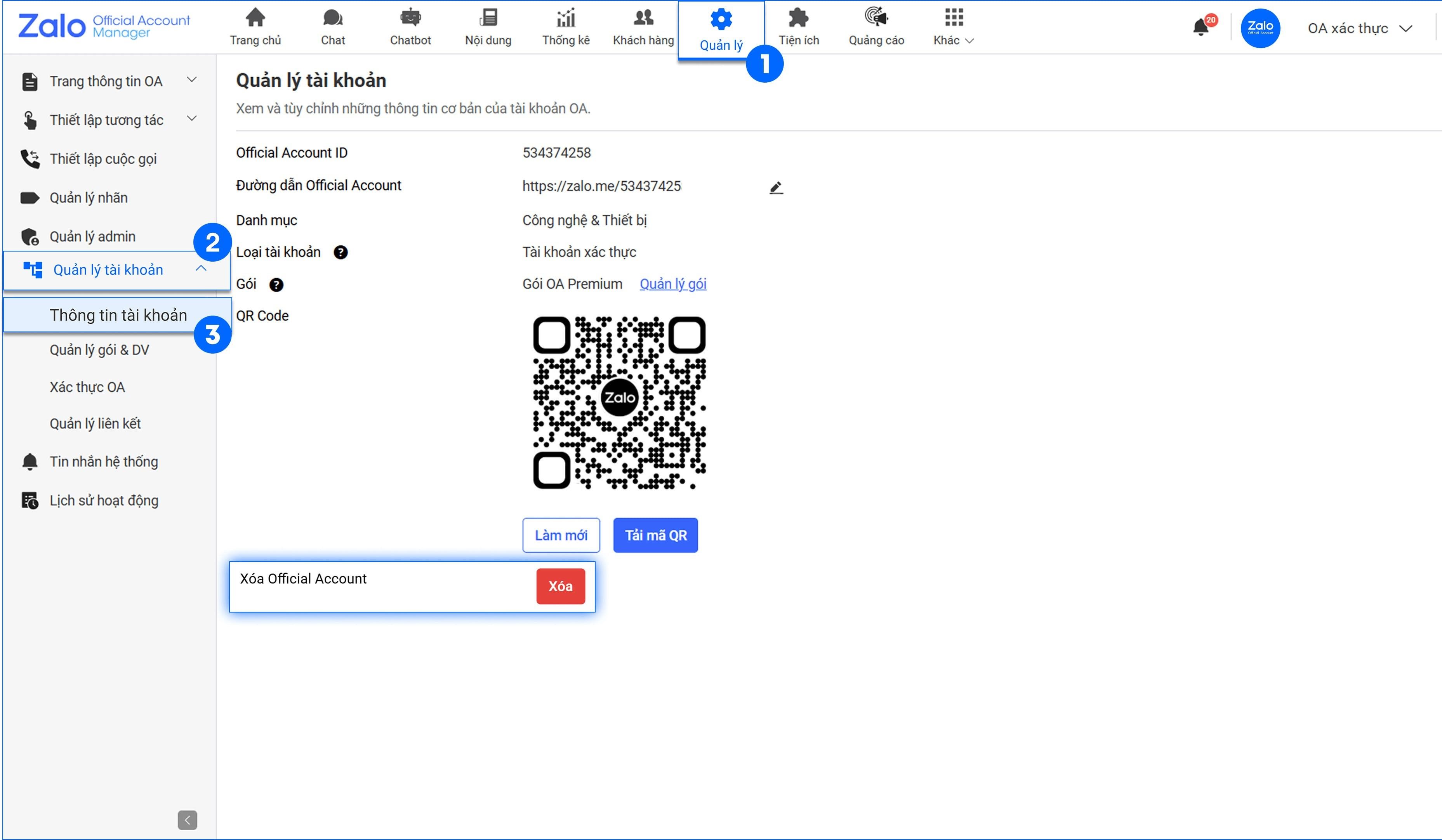This screenshot has width=1442, height=840.
Task: Open the Chat speech bubble icon
Action: click(332, 18)
